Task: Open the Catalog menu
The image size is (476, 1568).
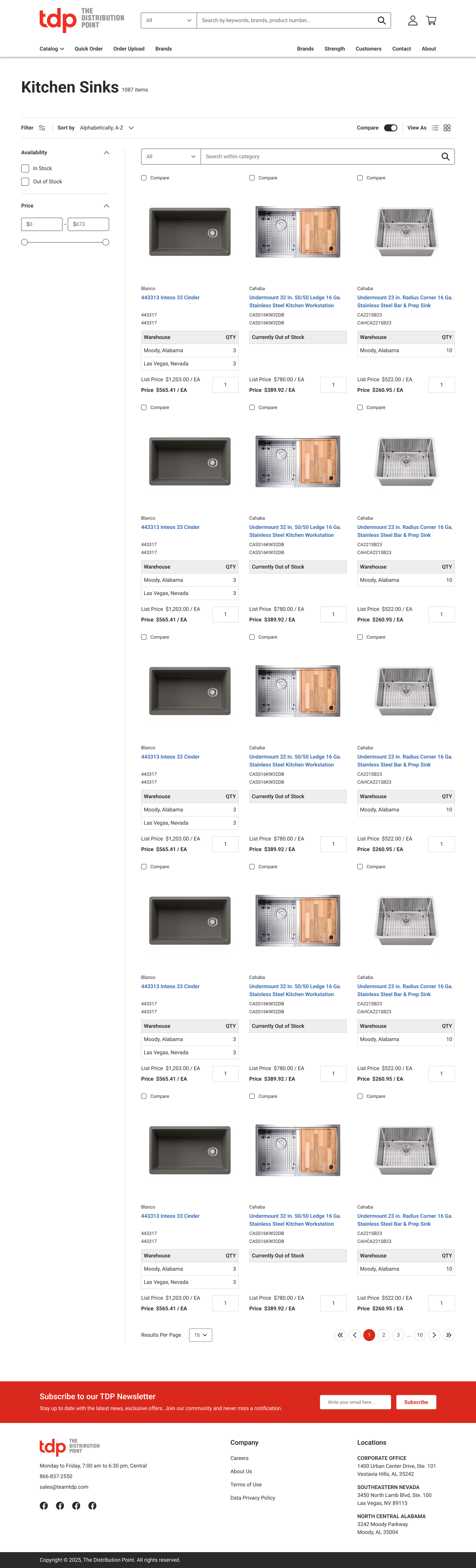Action: [52, 49]
